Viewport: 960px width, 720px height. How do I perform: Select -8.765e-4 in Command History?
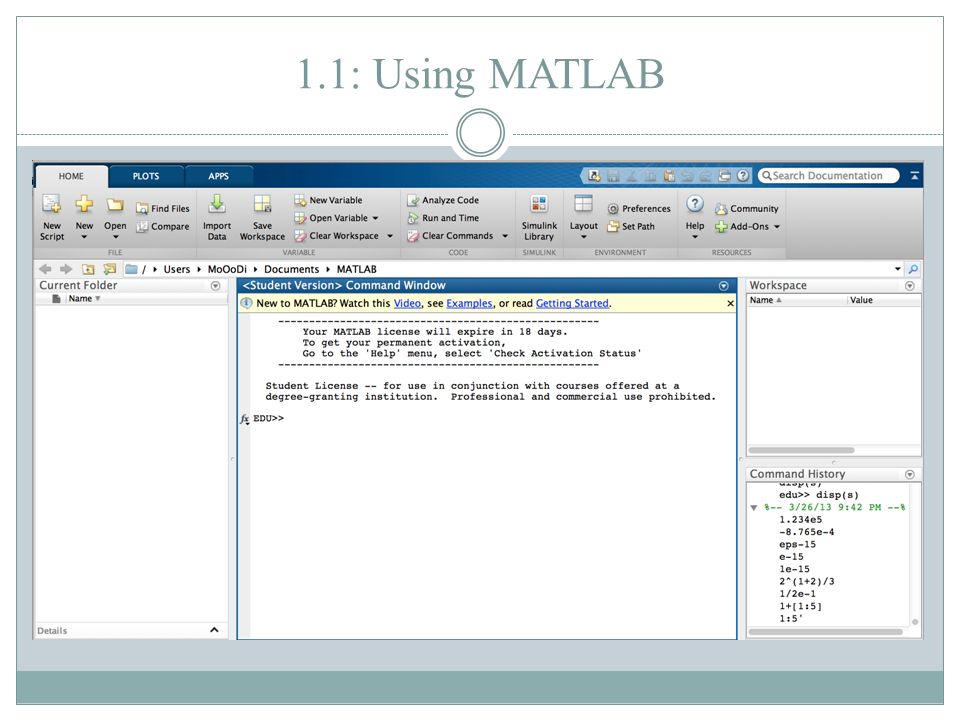pyautogui.click(x=806, y=532)
